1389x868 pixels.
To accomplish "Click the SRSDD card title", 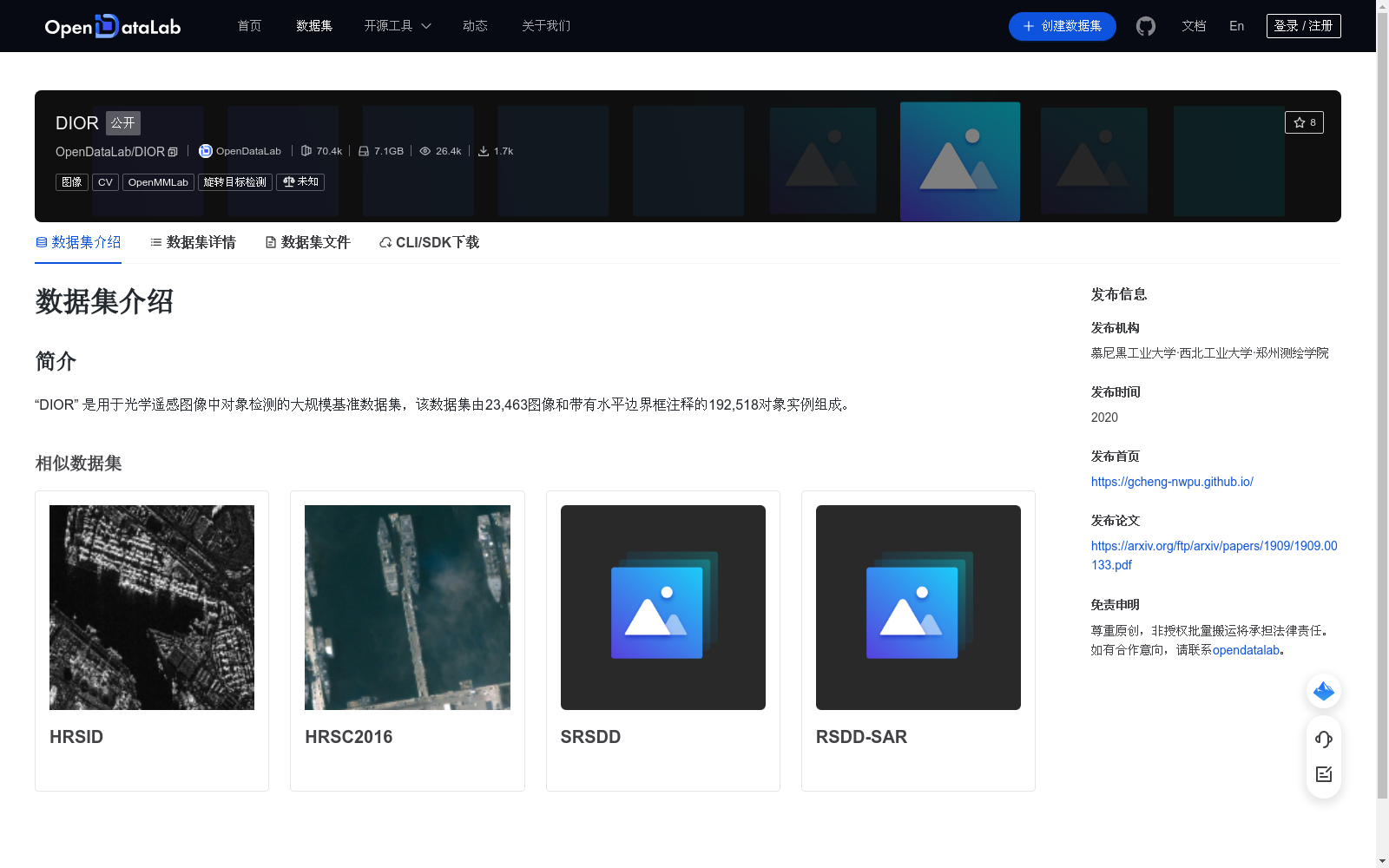I will (590, 737).
